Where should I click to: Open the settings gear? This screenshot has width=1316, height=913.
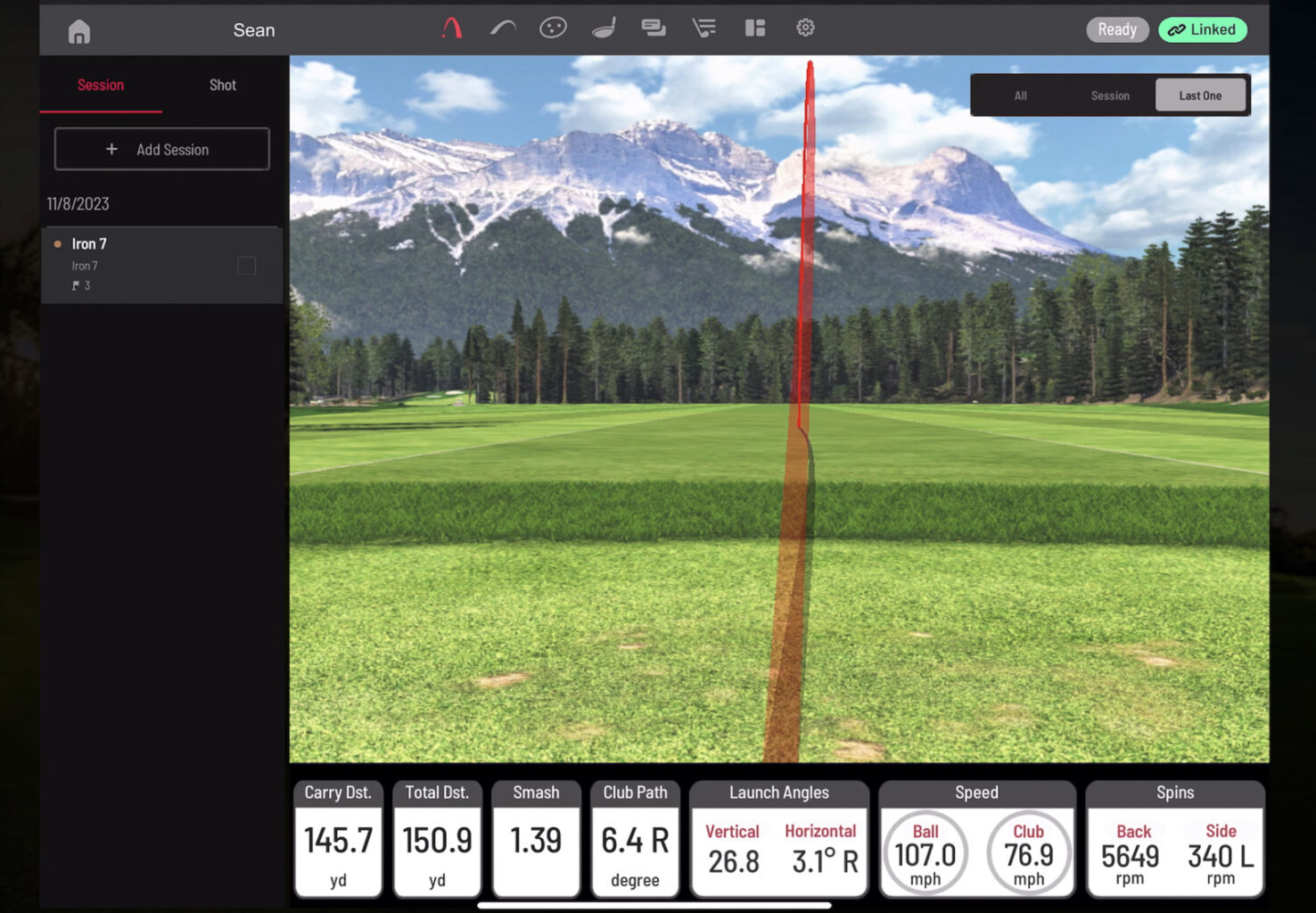pyautogui.click(x=805, y=29)
